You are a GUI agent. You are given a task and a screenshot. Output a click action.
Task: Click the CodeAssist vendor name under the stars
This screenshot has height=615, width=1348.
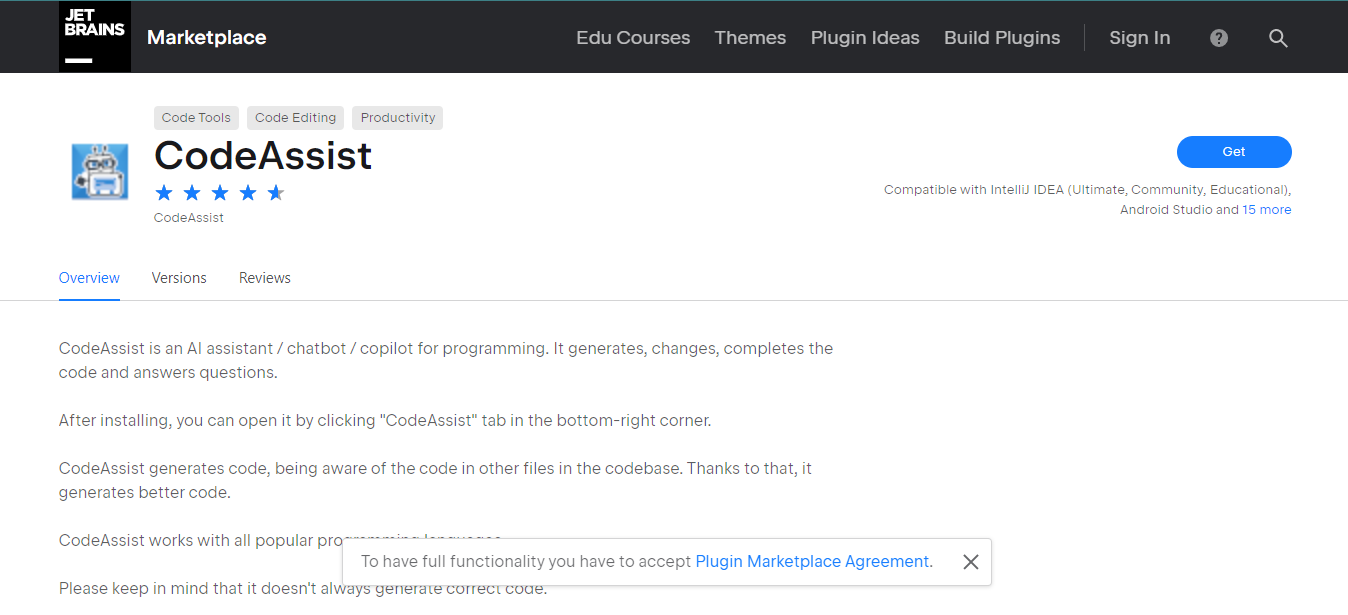tap(189, 217)
